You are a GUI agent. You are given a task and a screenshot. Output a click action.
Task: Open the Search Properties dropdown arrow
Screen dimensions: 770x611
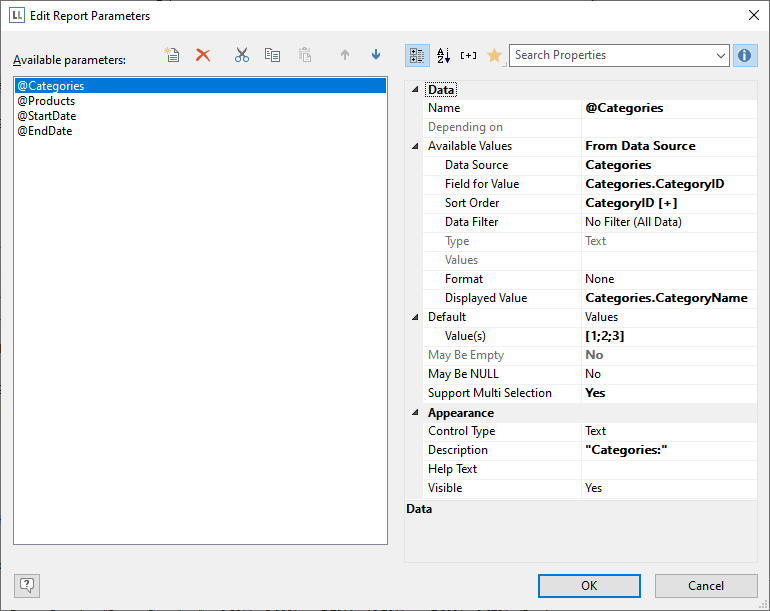(x=720, y=56)
